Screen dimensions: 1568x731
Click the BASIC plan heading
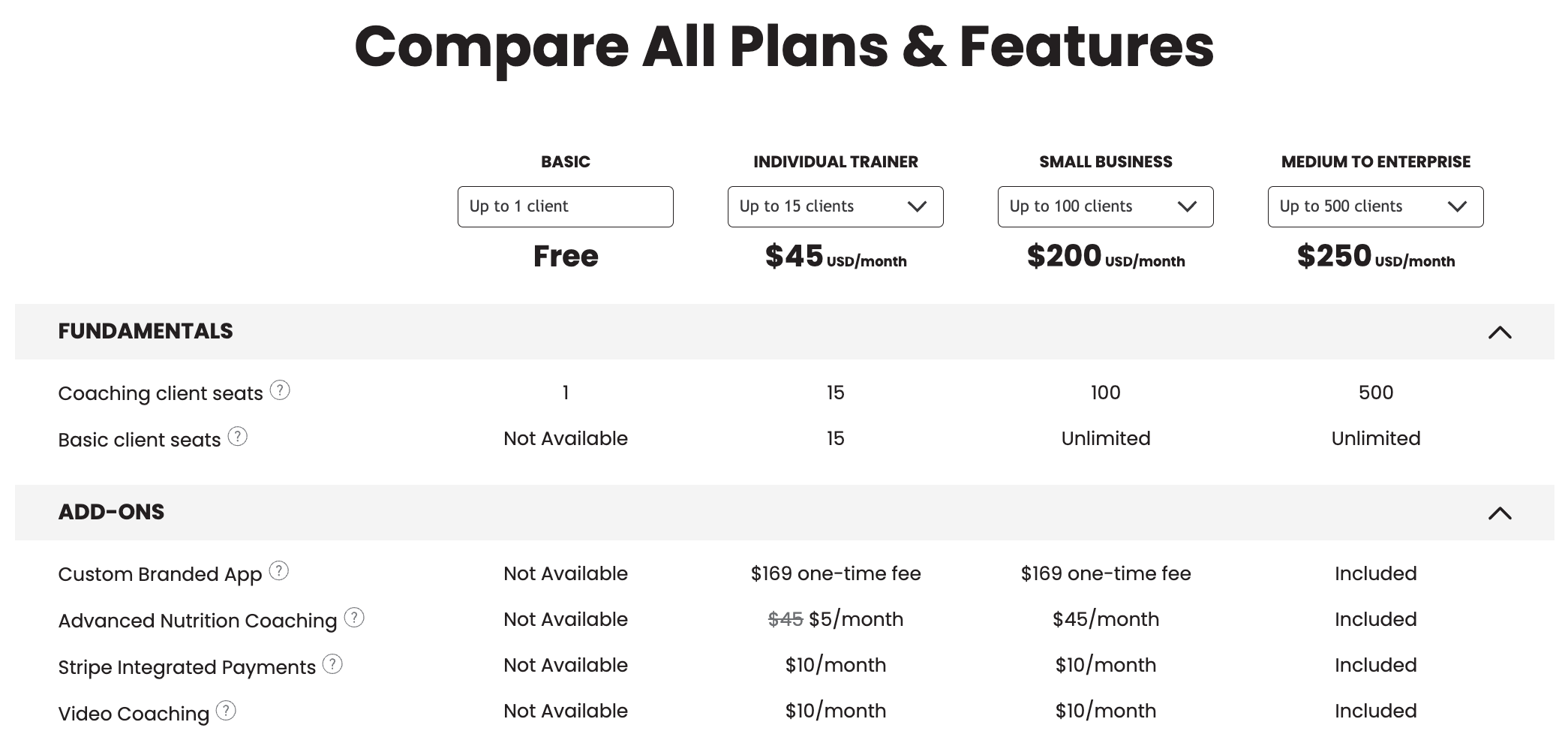tap(566, 162)
